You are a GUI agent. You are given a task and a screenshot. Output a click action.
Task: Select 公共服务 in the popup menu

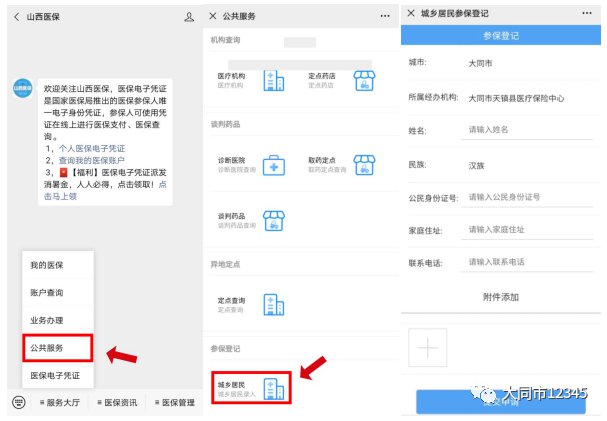pos(56,348)
